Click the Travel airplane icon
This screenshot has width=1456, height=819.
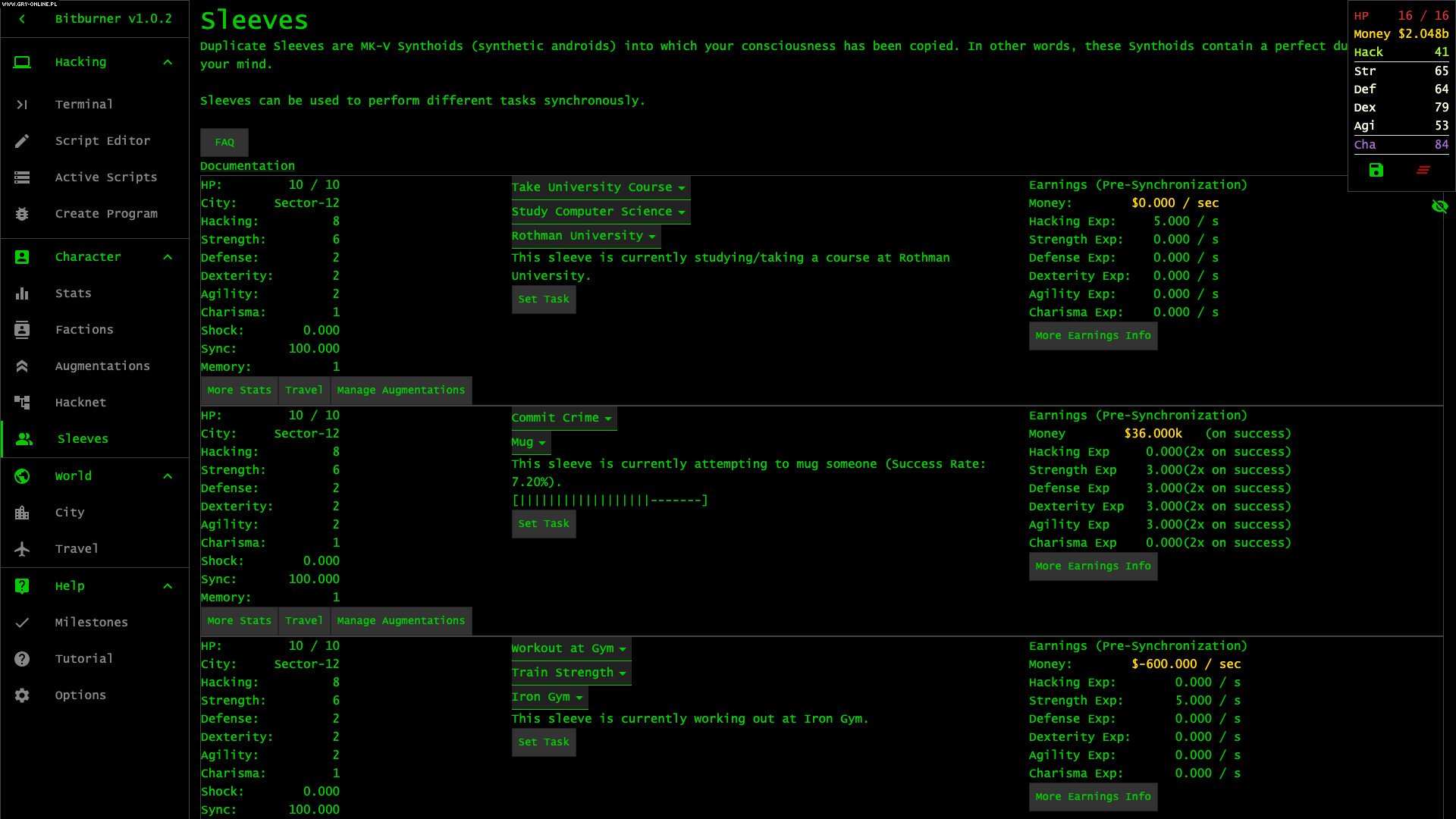(22, 548)
